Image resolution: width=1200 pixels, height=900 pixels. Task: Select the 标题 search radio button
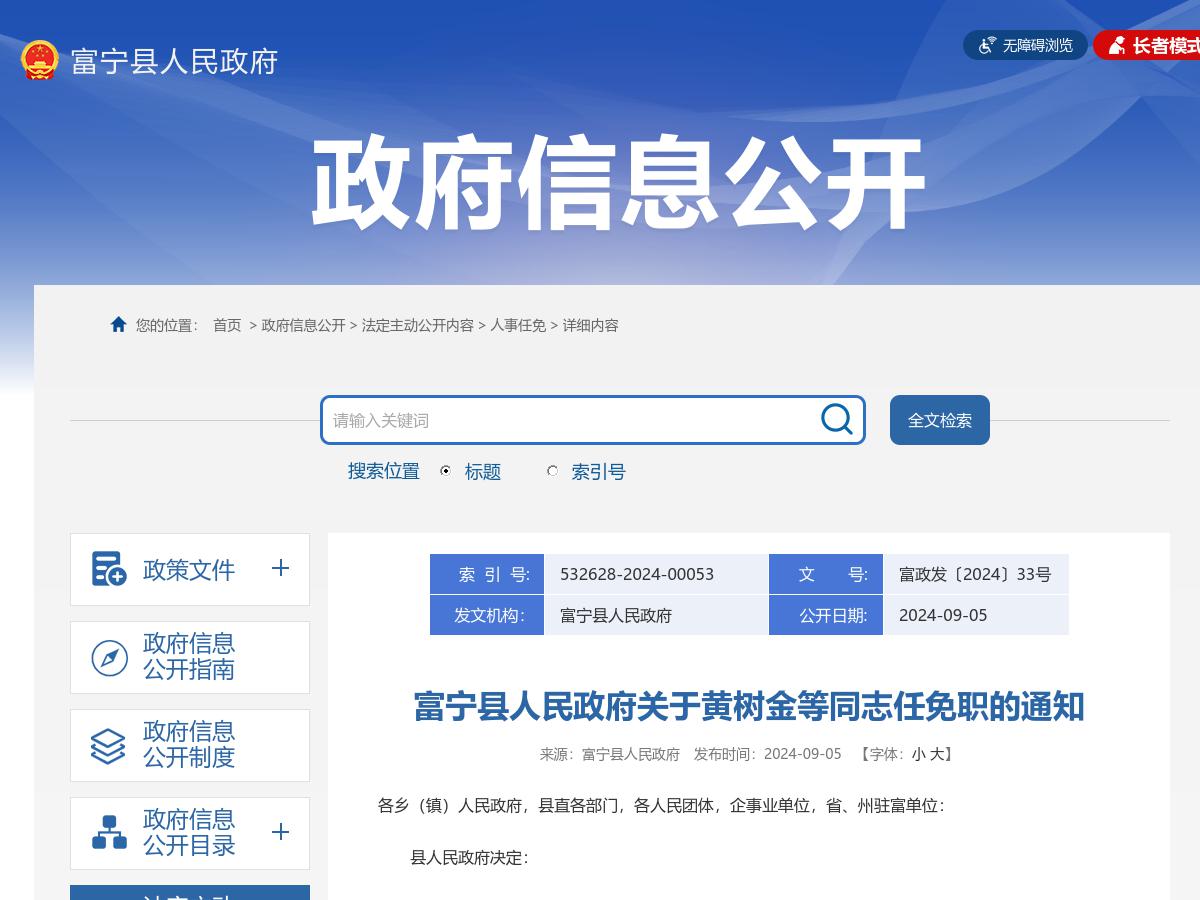click(x=443, y=472)
